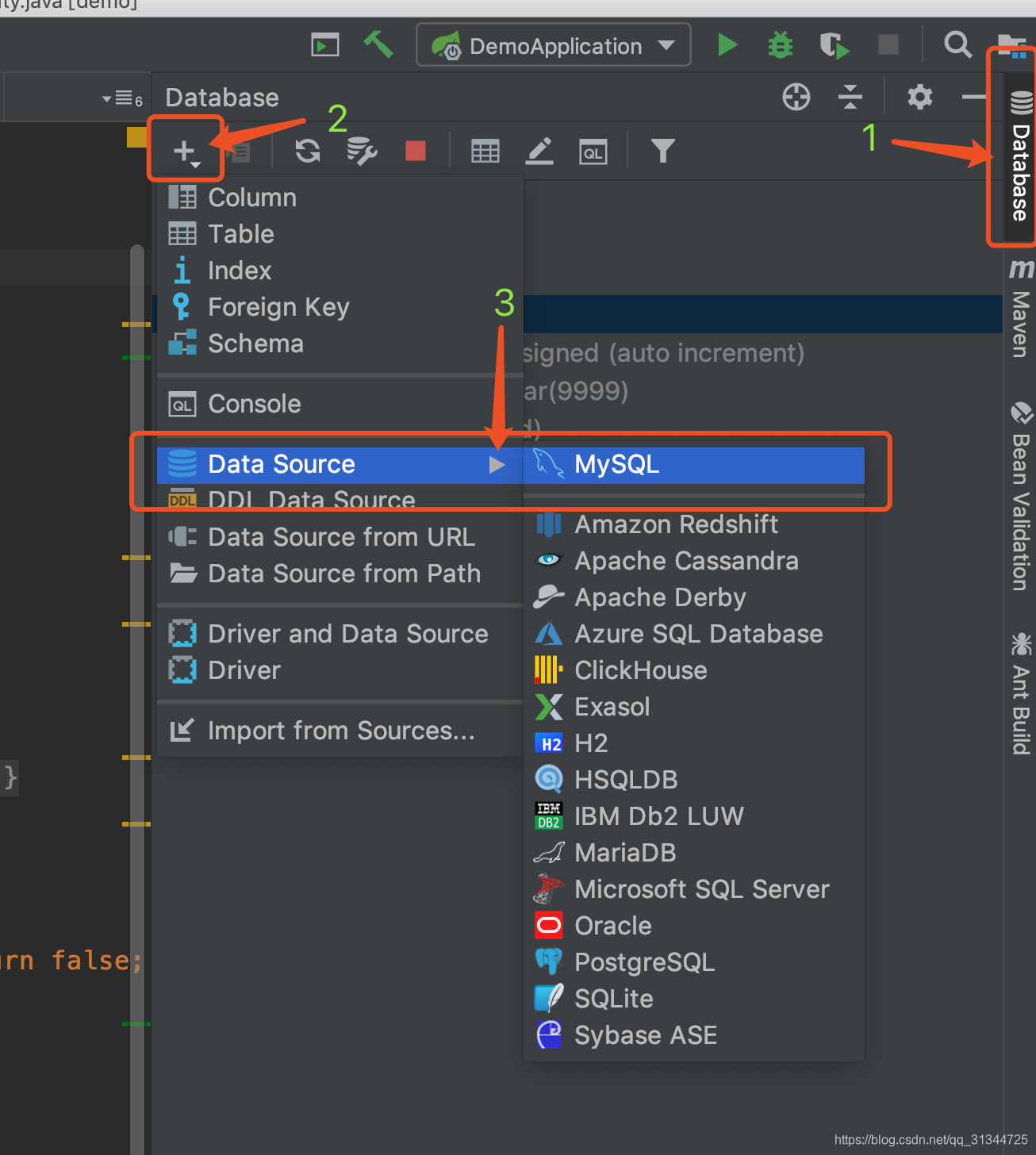The height and width of the screenshot is (1155, 1036).
Task: Select Microsoft SQL Server data source
Action: coord(694,889)
